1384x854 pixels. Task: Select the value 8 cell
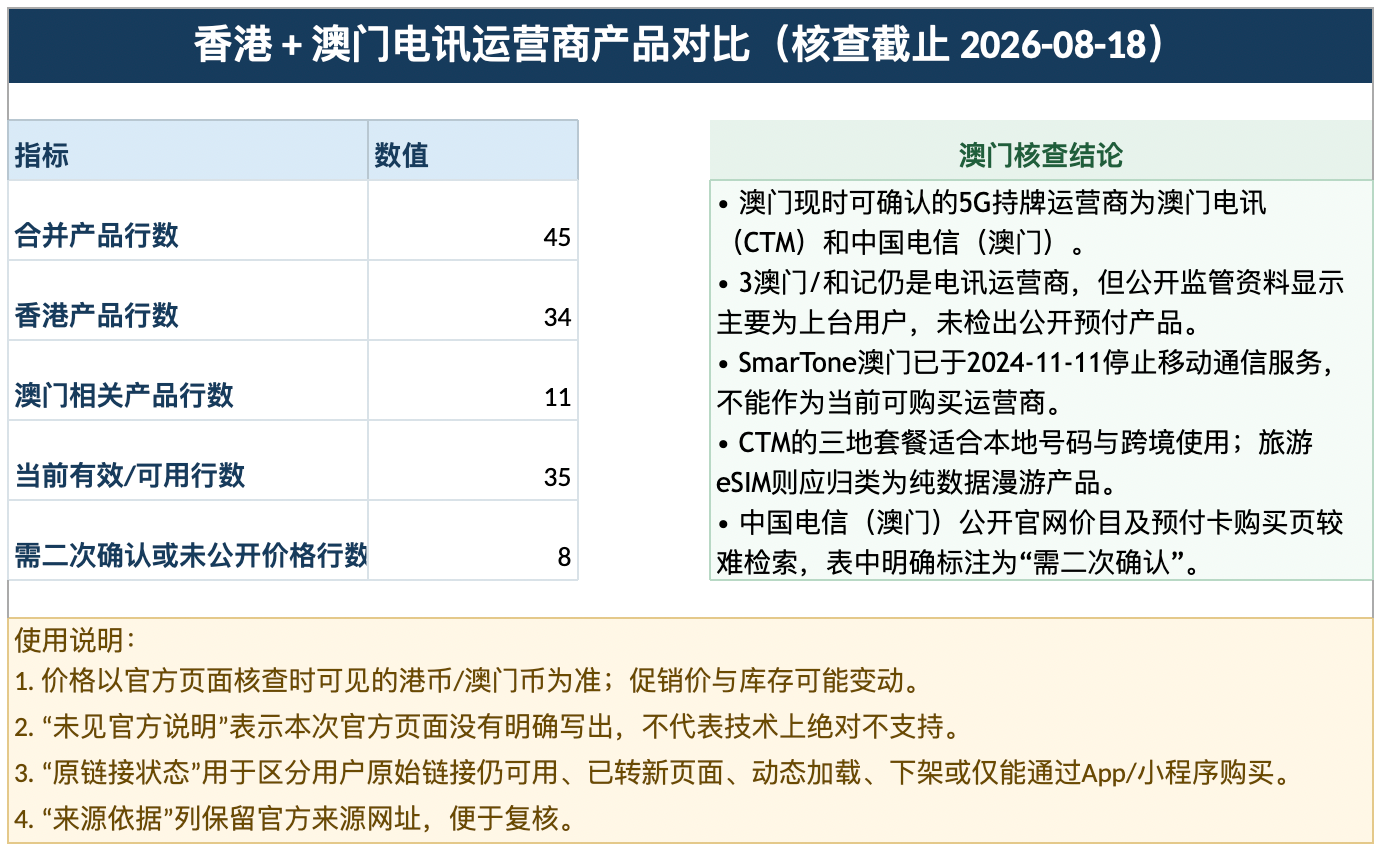point(473,541)
